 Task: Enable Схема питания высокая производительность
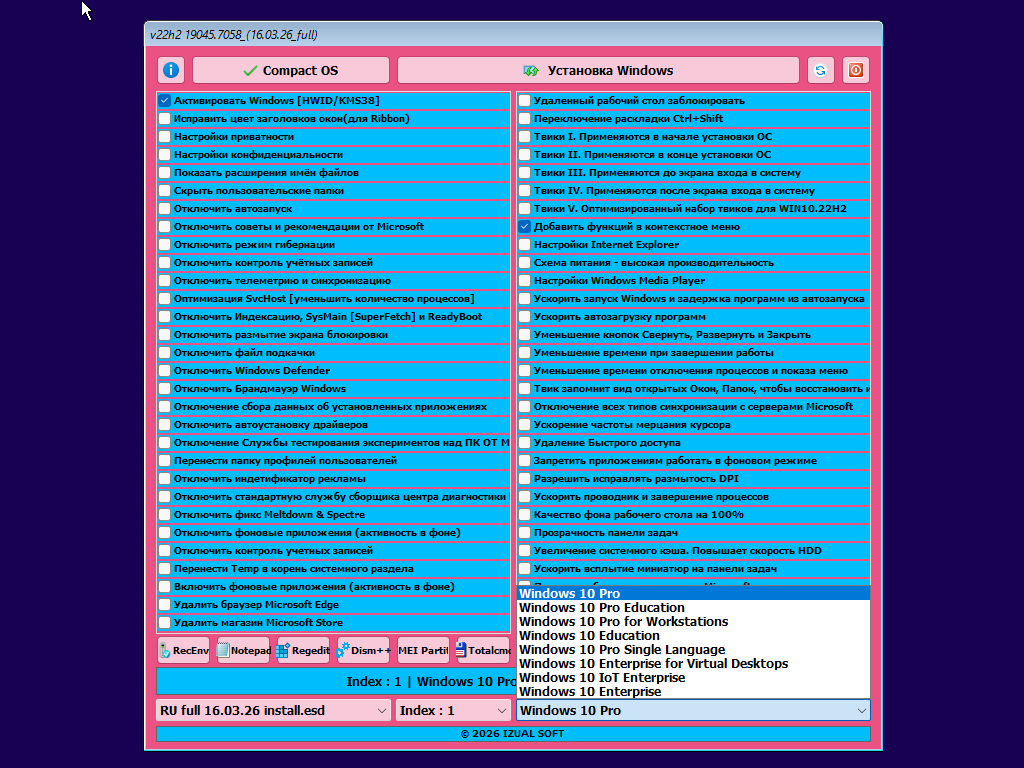[x=524, y=263]
